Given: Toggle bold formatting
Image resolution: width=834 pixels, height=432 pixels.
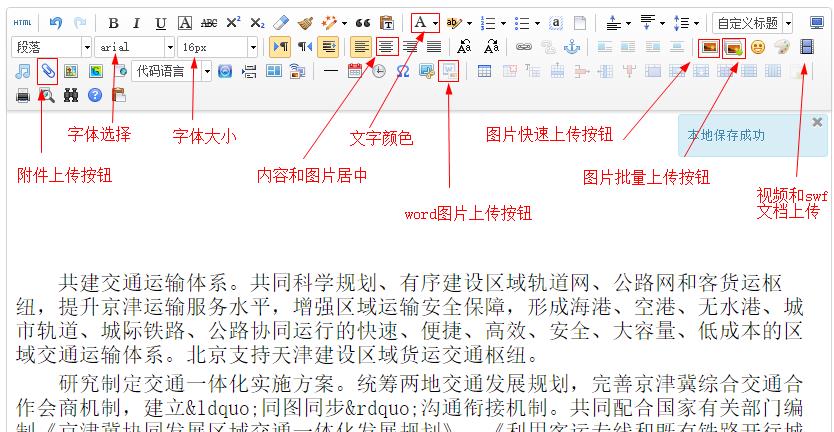Looking at the screenshot, I should [x=113, y=22].
